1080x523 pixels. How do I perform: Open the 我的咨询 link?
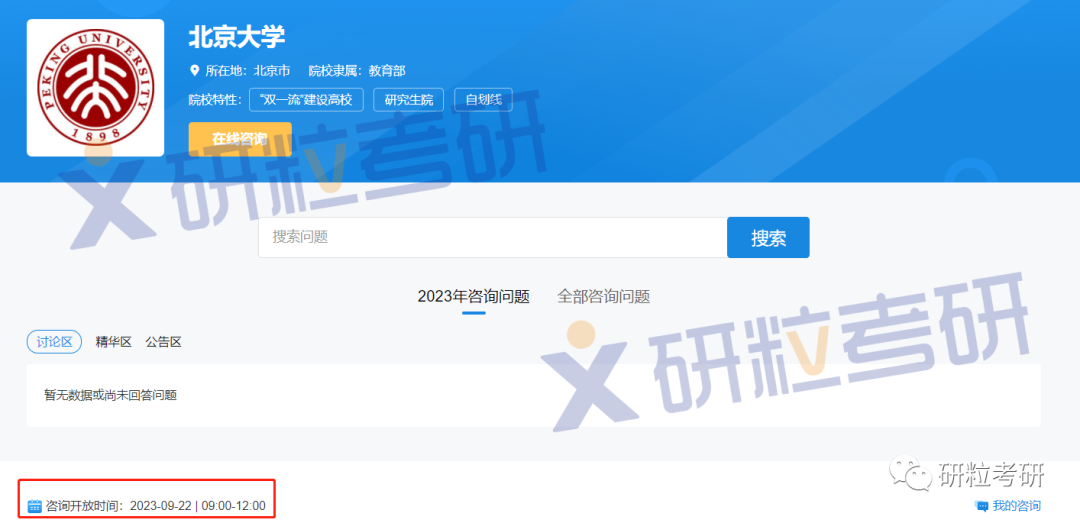tap(1017, 506)
